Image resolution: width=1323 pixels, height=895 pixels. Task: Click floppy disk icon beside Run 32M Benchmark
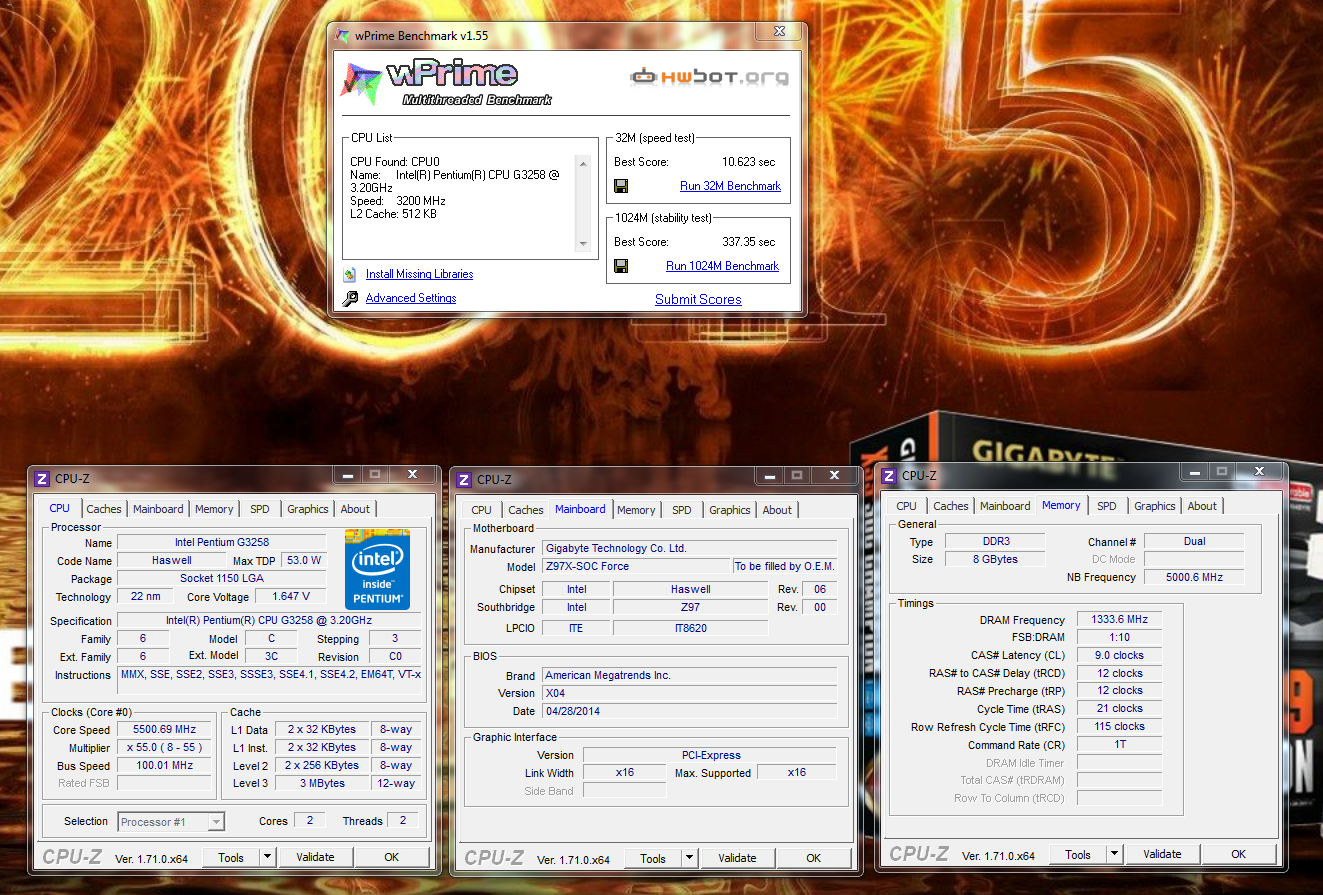(621, 186)
